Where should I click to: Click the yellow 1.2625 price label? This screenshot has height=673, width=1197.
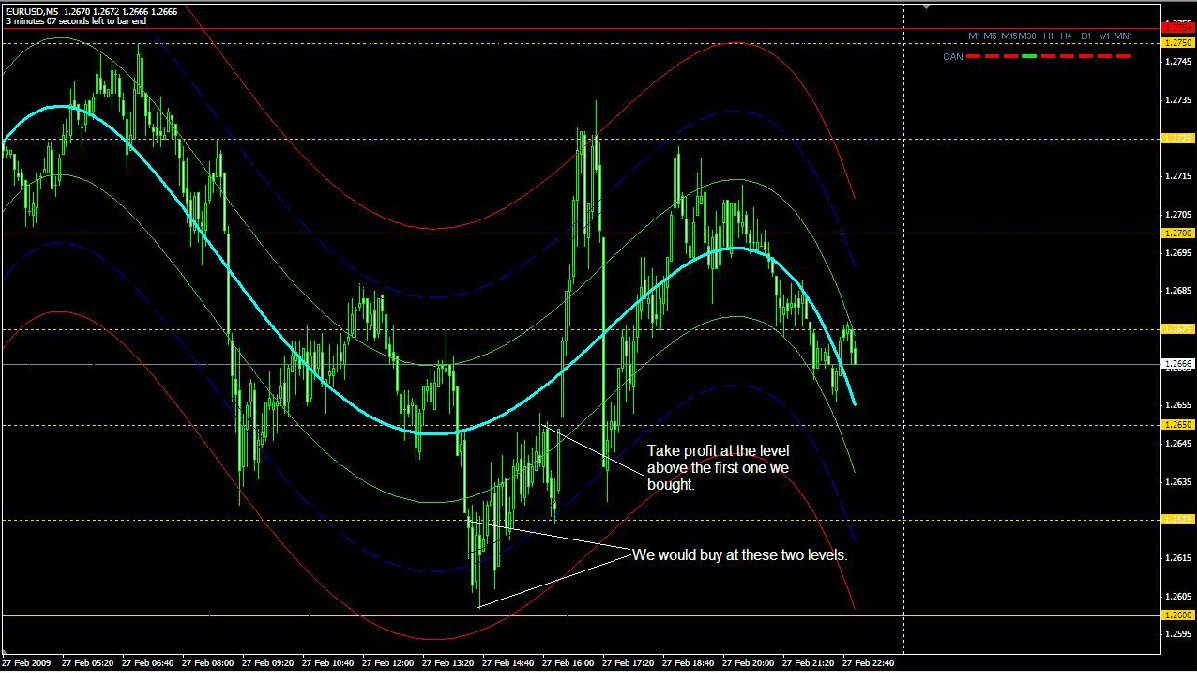click(x=1178, y=520)
